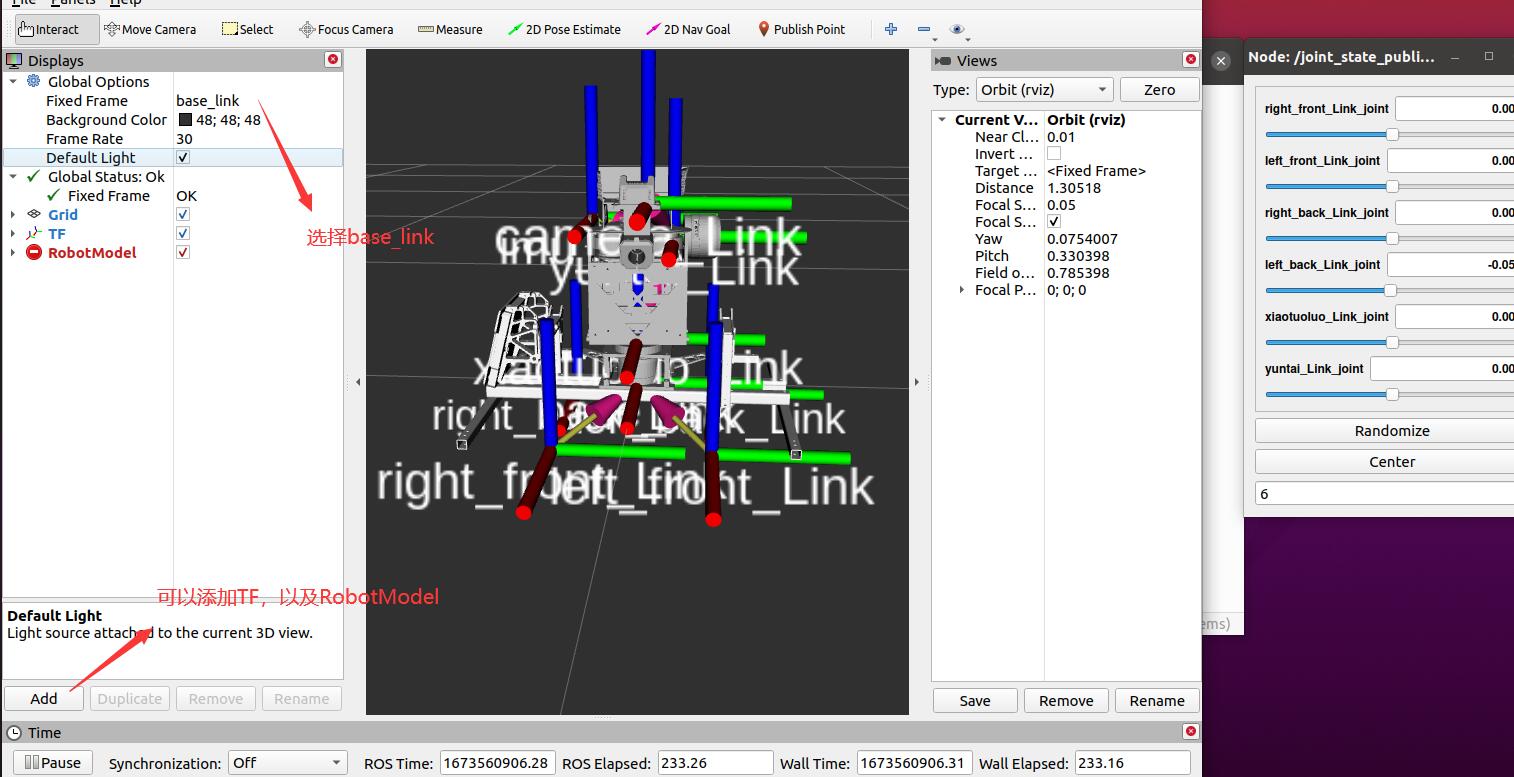The image size is (1514, 777).
Task: Pick the Measure tool
Action: (x=450, y=29)
